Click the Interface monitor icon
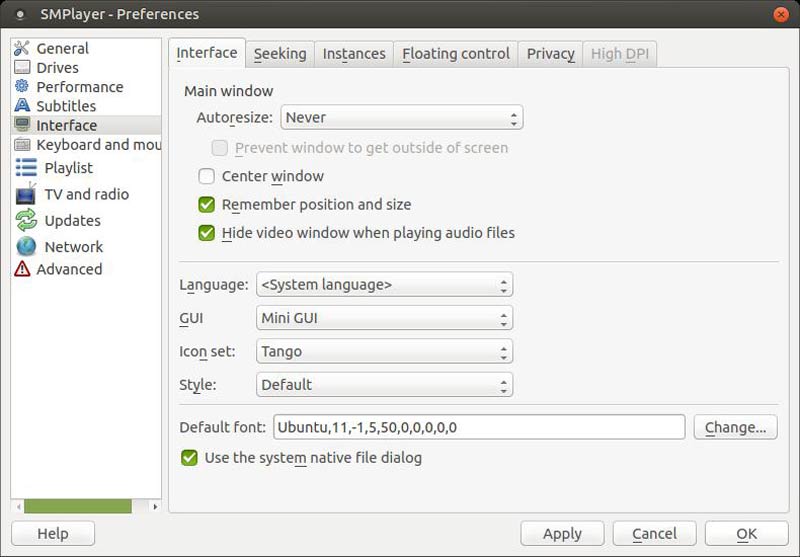800x557 pixels. click(x=22, y=125)
